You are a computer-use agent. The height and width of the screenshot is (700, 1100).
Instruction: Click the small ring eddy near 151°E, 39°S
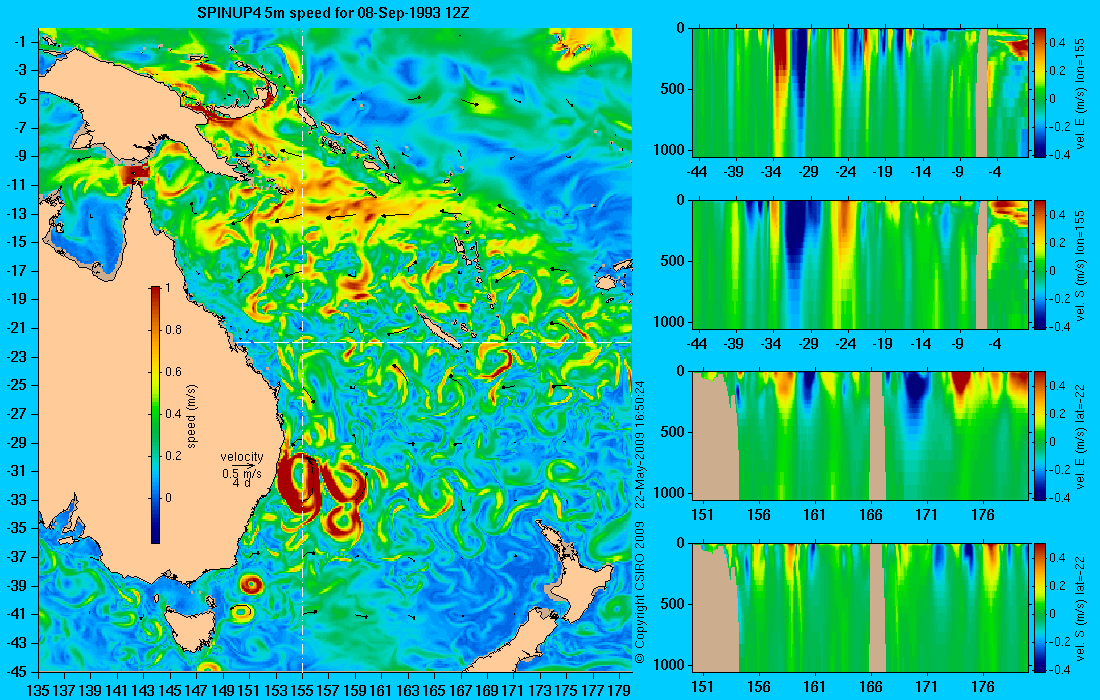coord(250,584)
